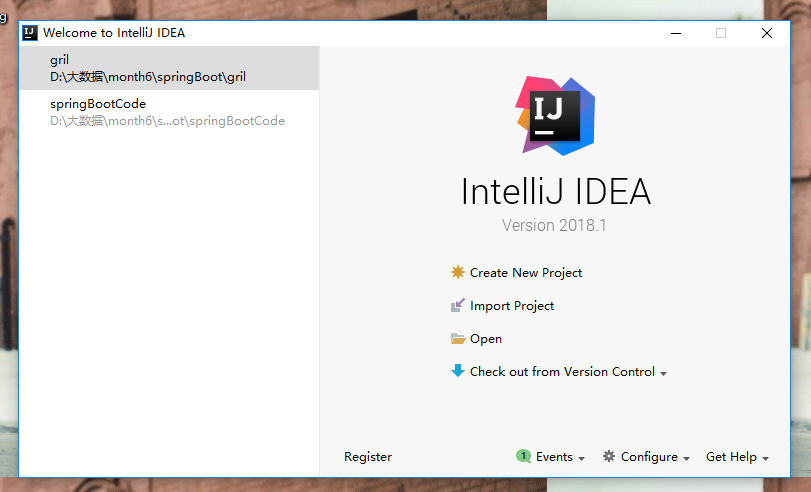Click the Configure gear icon
The height and width of the screenshot is (492, 811).
(x=609, y=456)
